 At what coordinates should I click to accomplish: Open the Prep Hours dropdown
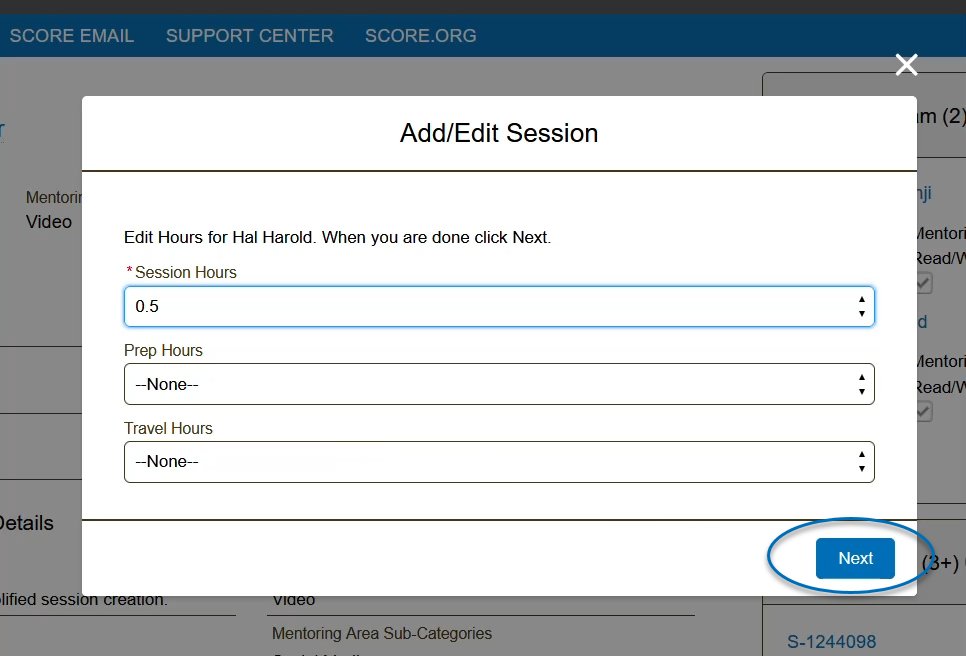(x=499, y=384)
